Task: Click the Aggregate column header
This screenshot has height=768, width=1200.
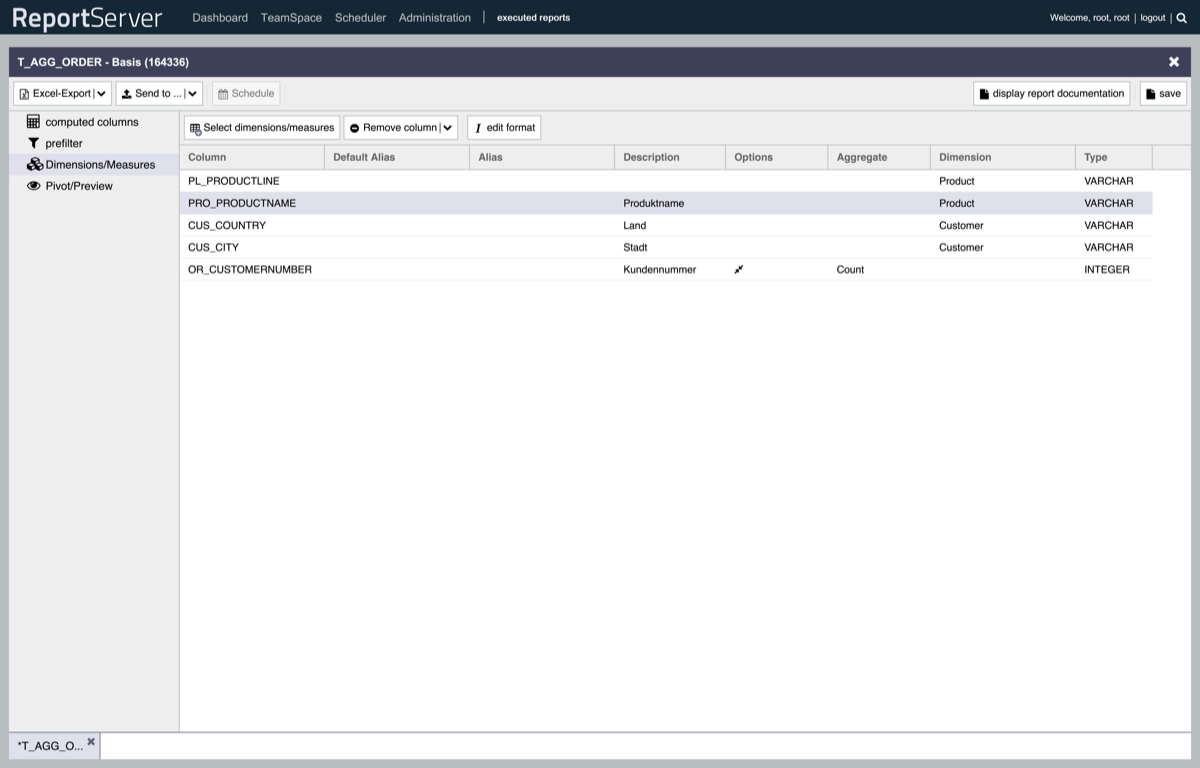Action: [879, 157]
